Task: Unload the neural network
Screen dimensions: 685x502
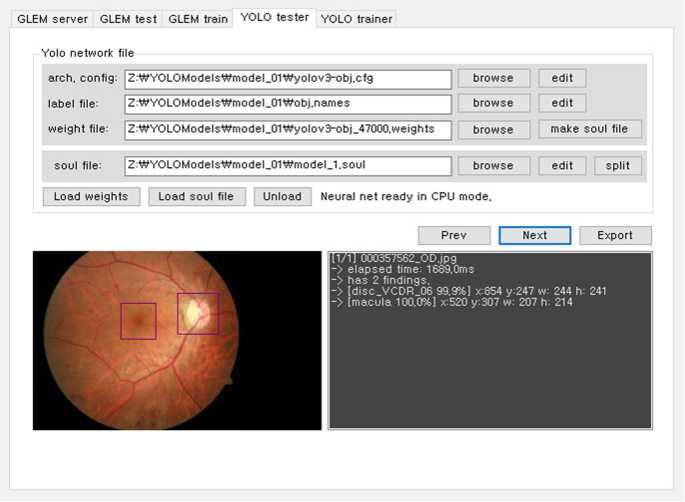Action: click(x=282, y=196)
